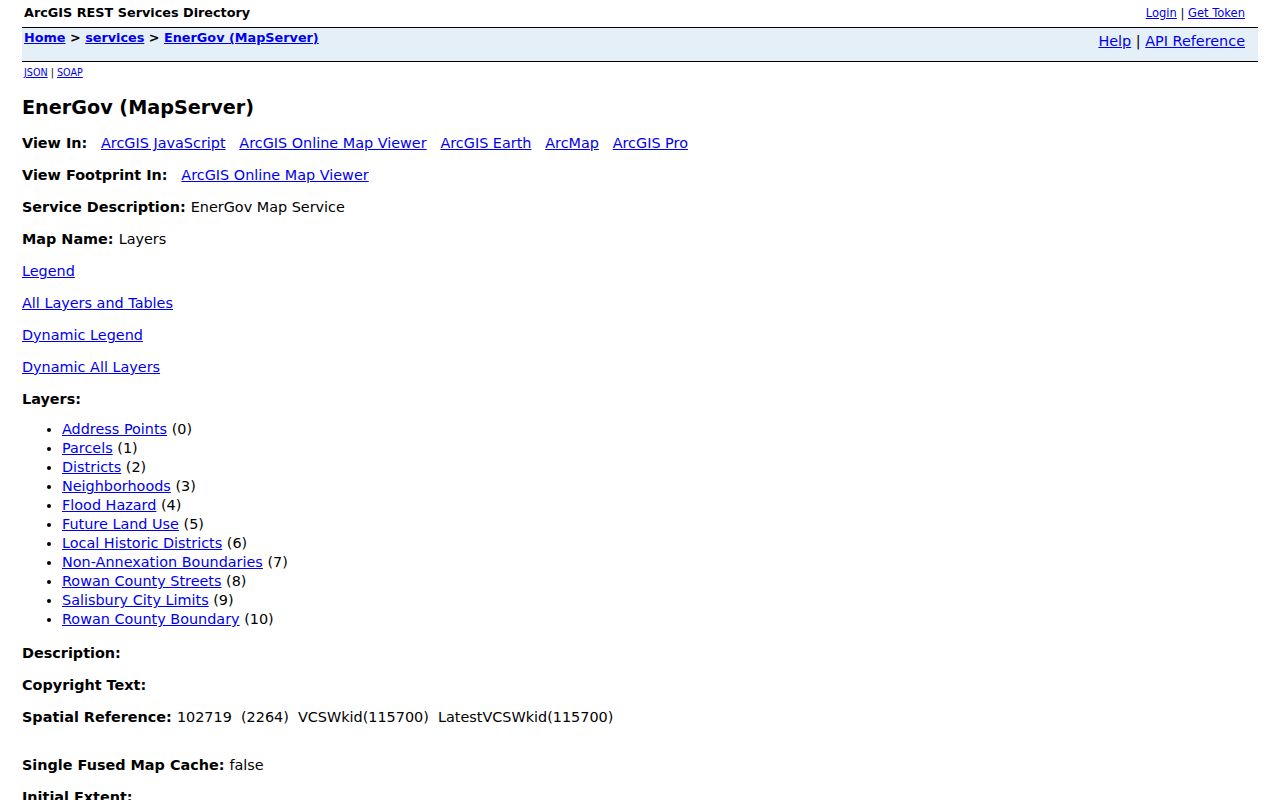Open the Dynamic Legend link
Viewport: 1280px width, 800px height.
(x=82, y=335)
